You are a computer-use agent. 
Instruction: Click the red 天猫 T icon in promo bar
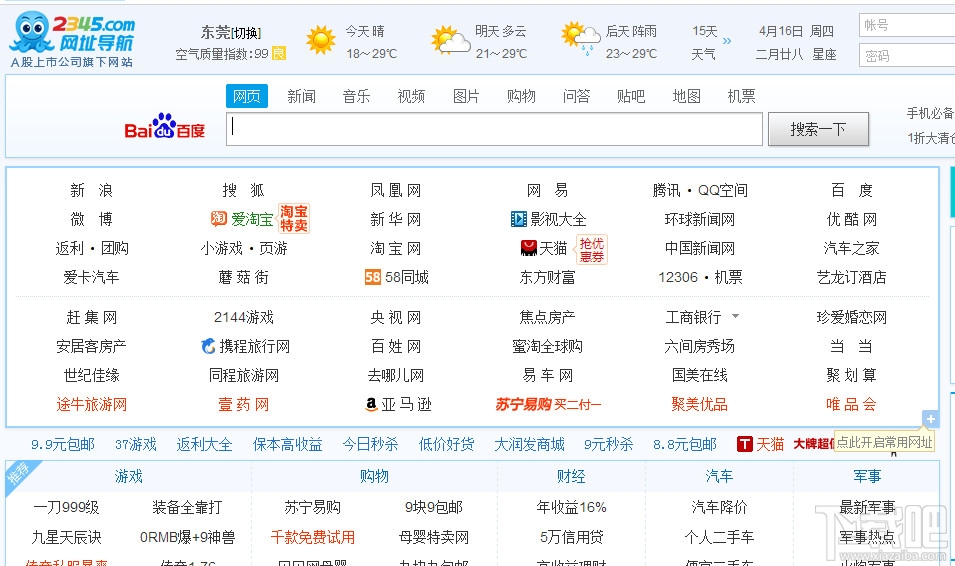pyautogui.click(x=744, y=444)
